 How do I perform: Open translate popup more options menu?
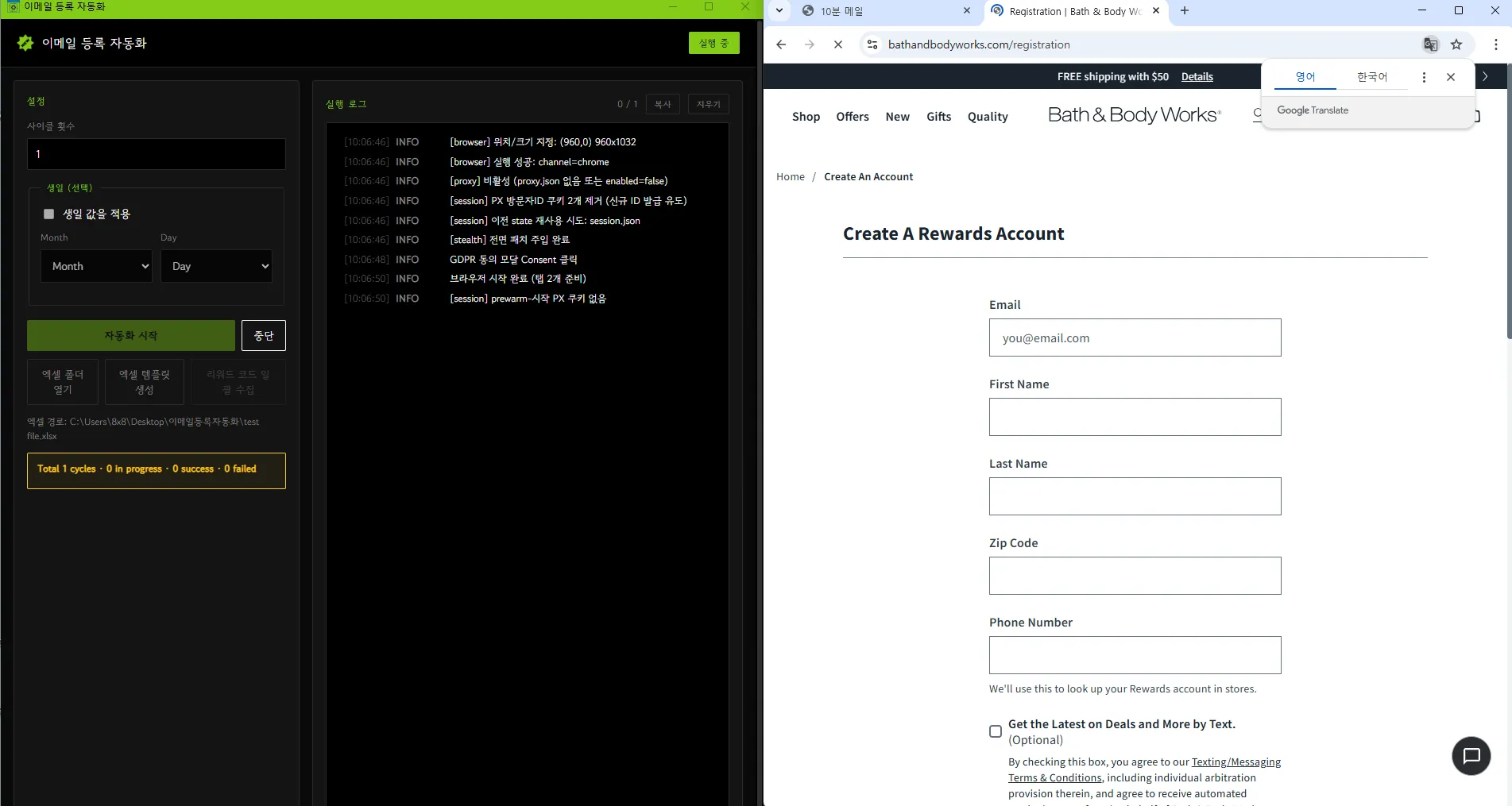1424,77
